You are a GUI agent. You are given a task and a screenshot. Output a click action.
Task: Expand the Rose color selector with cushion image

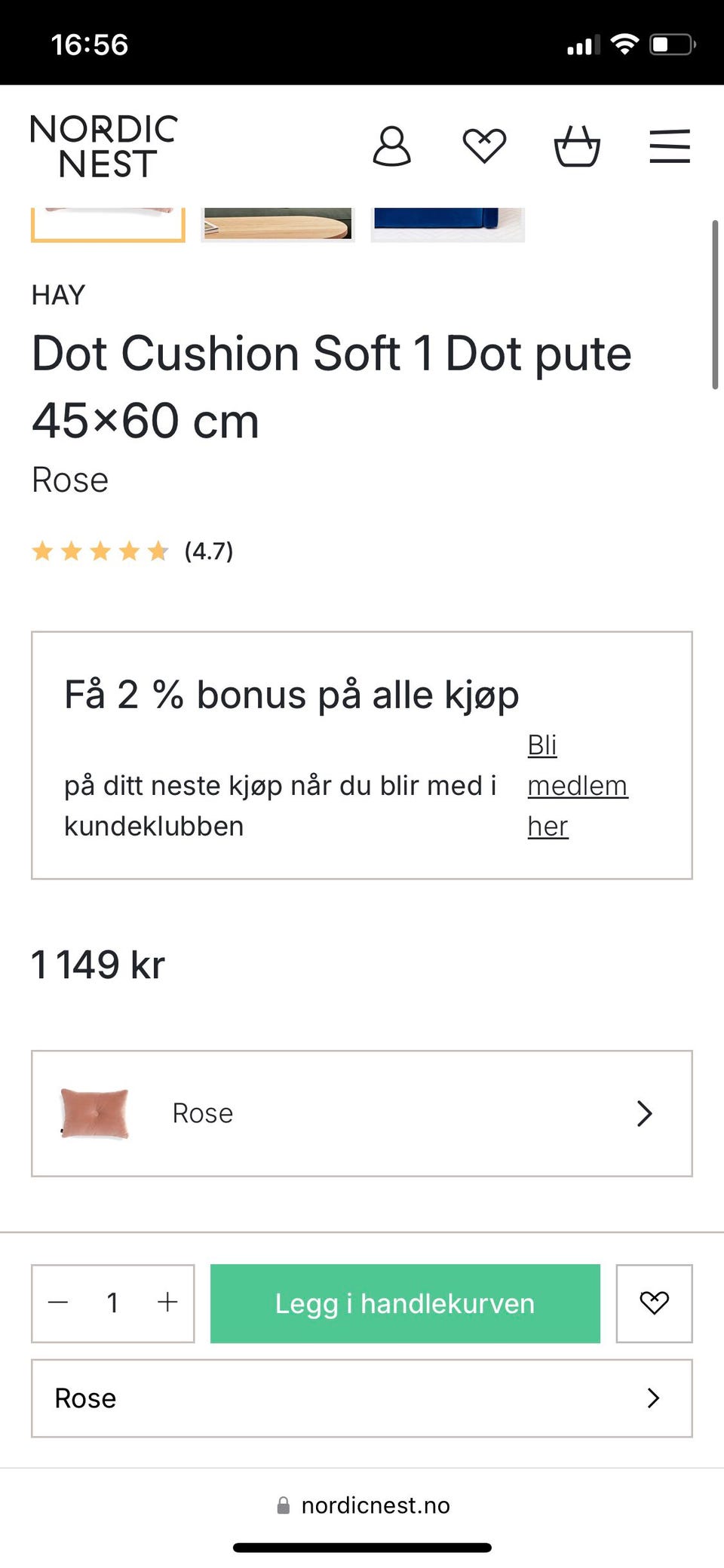(361, 1113)
